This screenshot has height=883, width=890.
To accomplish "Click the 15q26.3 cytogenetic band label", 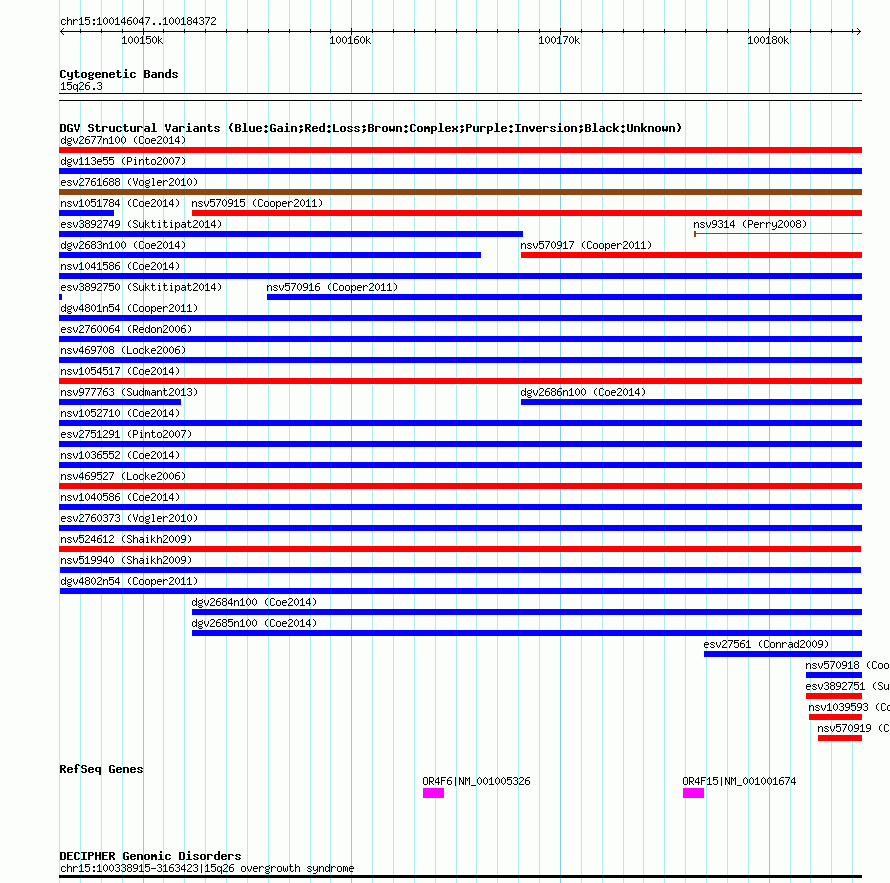I will pos(81,86).
